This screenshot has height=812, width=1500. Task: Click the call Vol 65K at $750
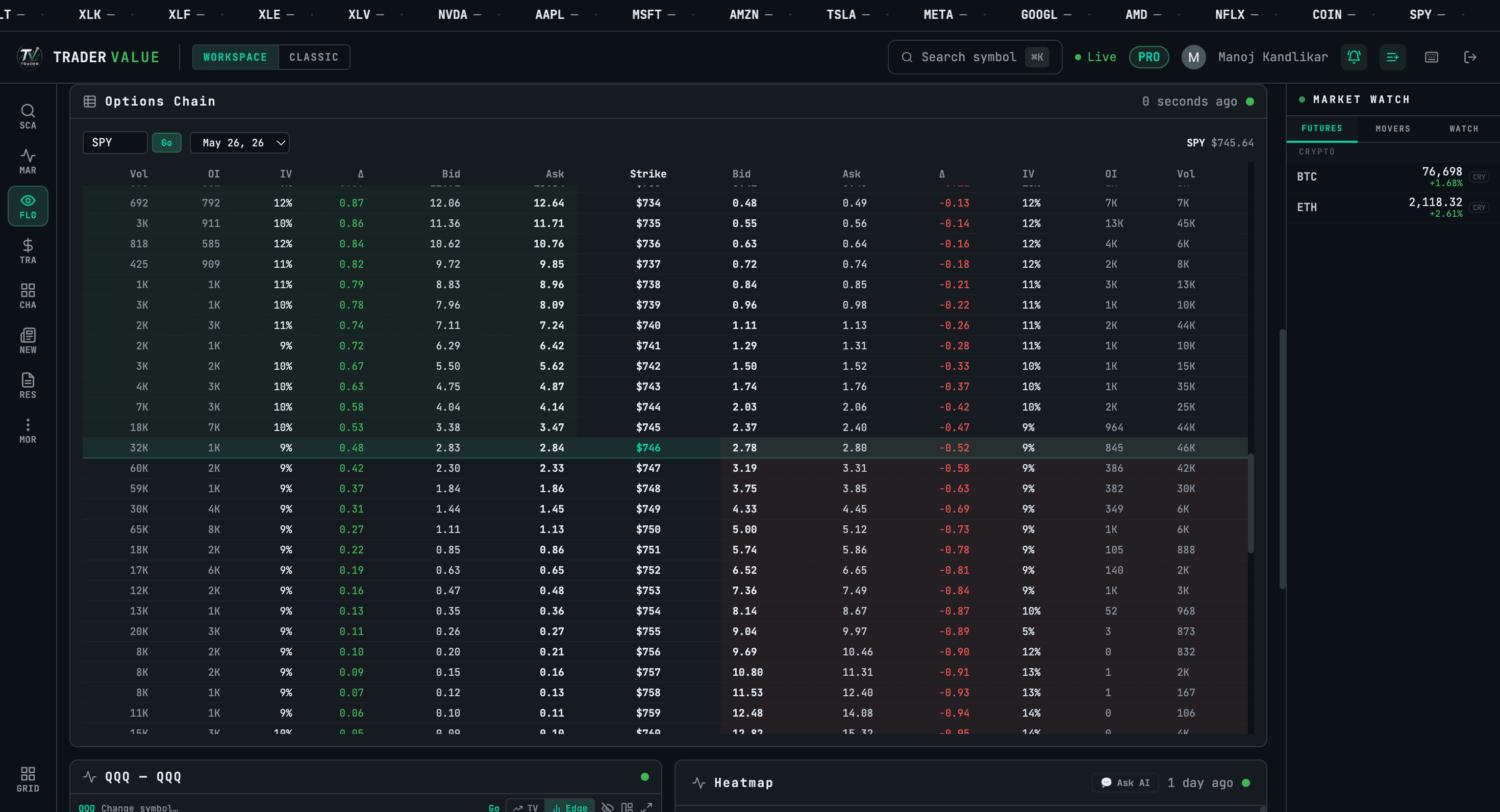(139, 529)
